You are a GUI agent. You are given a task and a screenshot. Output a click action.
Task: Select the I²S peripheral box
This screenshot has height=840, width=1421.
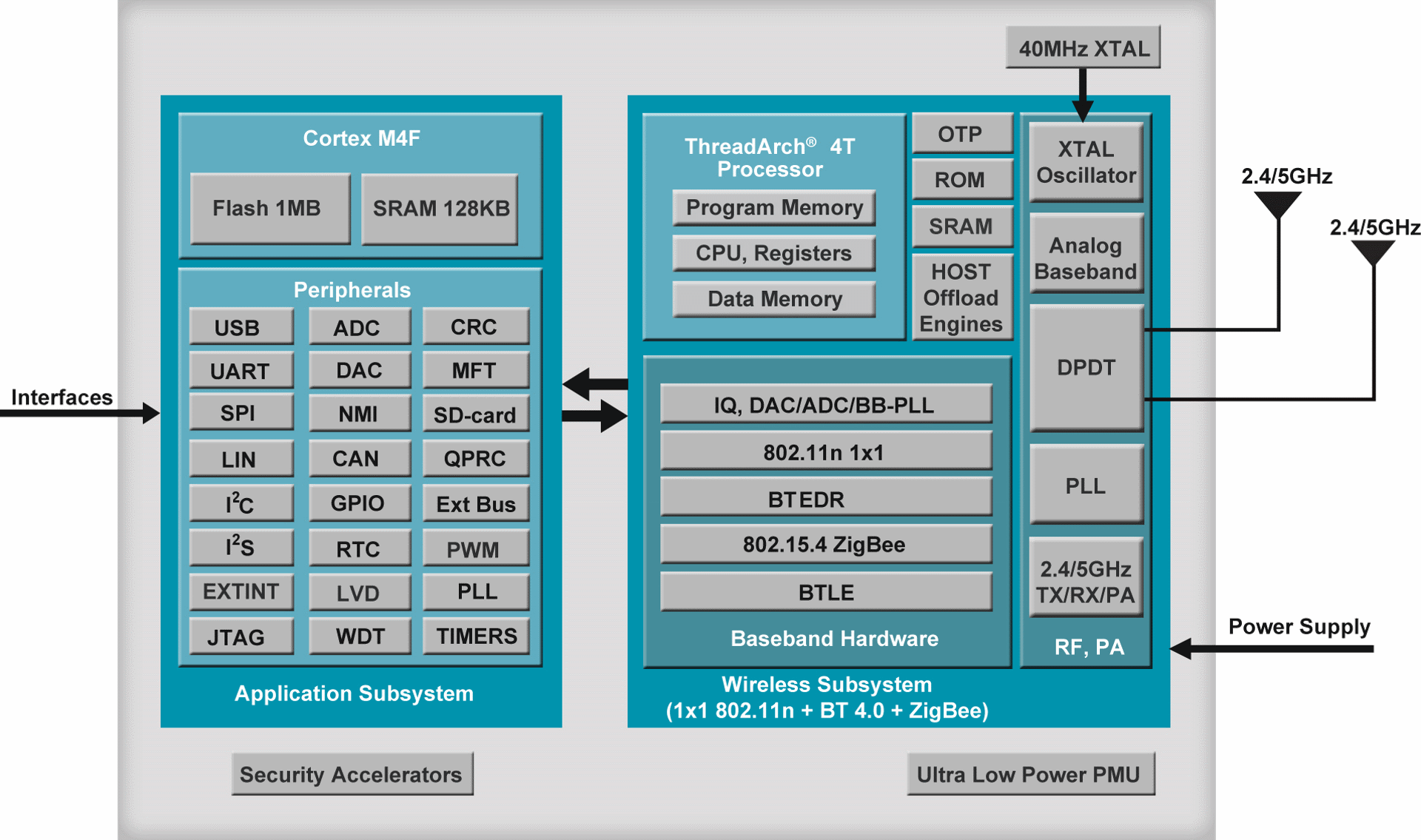coord(241,548)
